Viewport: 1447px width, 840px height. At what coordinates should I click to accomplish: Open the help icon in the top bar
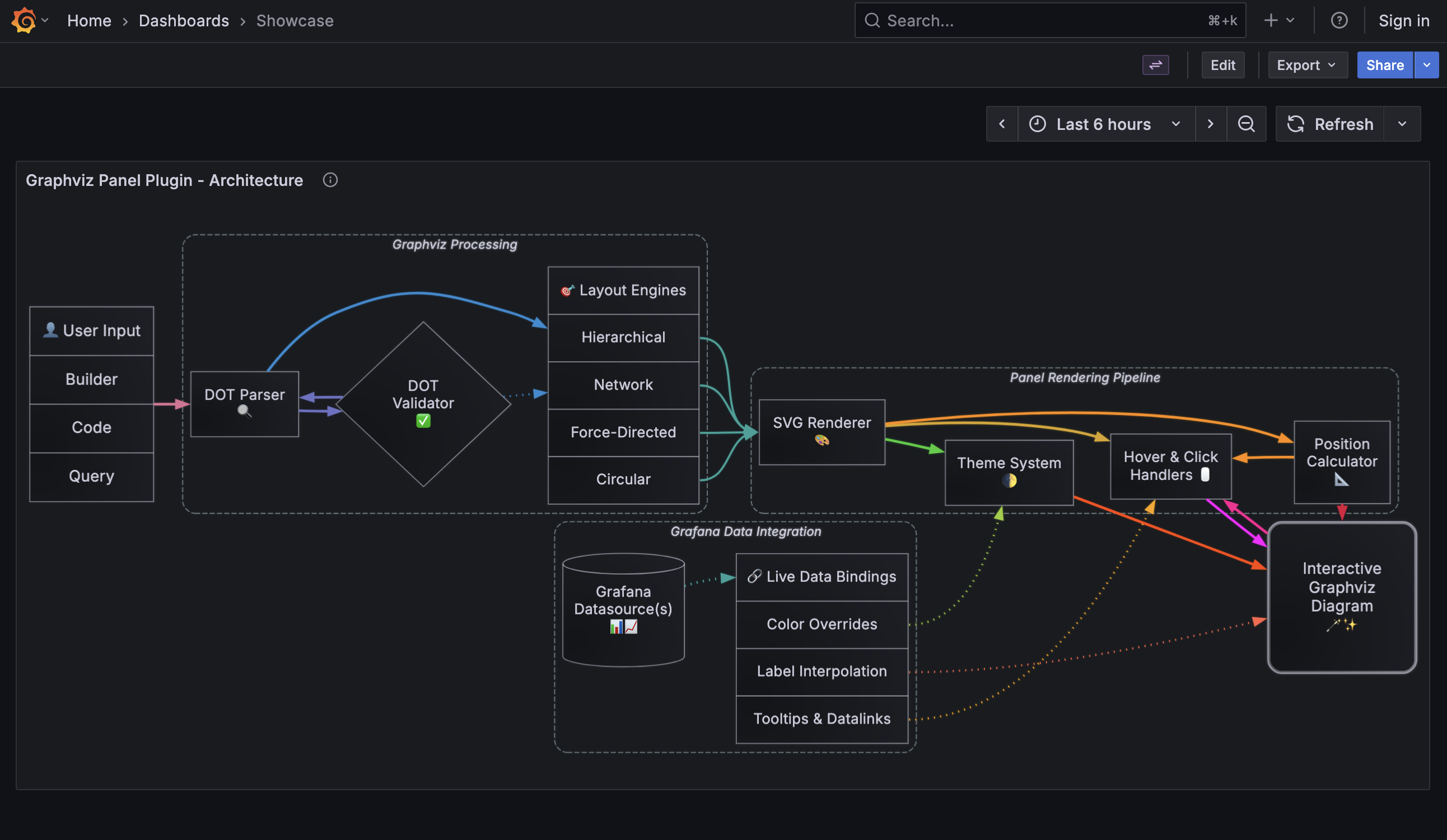1338,20
